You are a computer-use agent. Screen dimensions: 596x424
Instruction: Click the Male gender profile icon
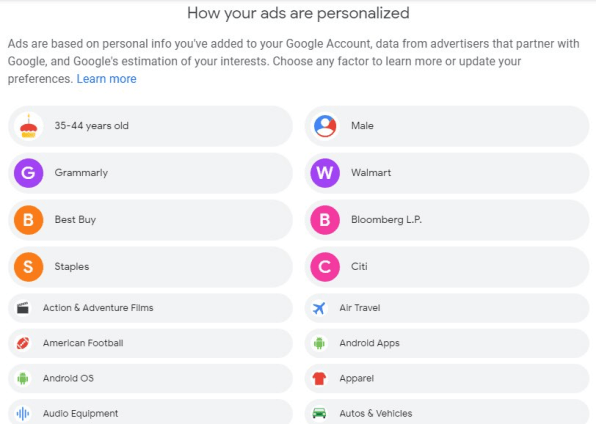[x=325, y=126]
